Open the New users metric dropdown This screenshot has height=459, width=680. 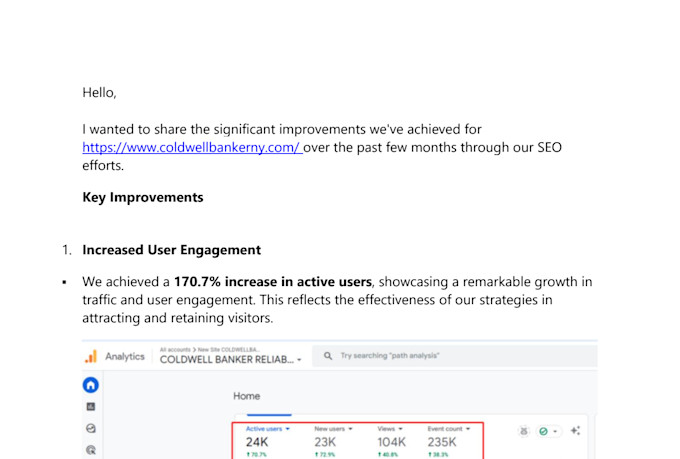pyautogui.click(x=333, y=429)
